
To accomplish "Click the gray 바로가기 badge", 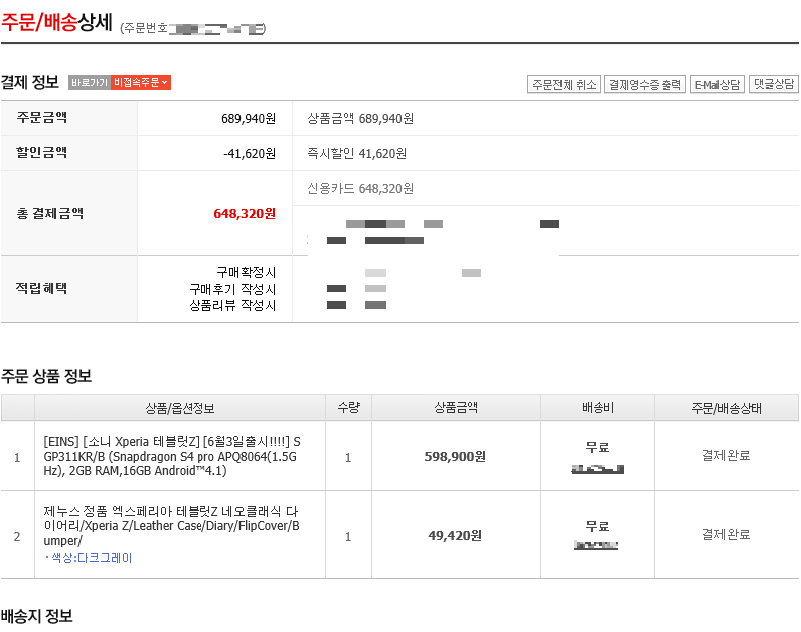I will (x=89, y=83).
